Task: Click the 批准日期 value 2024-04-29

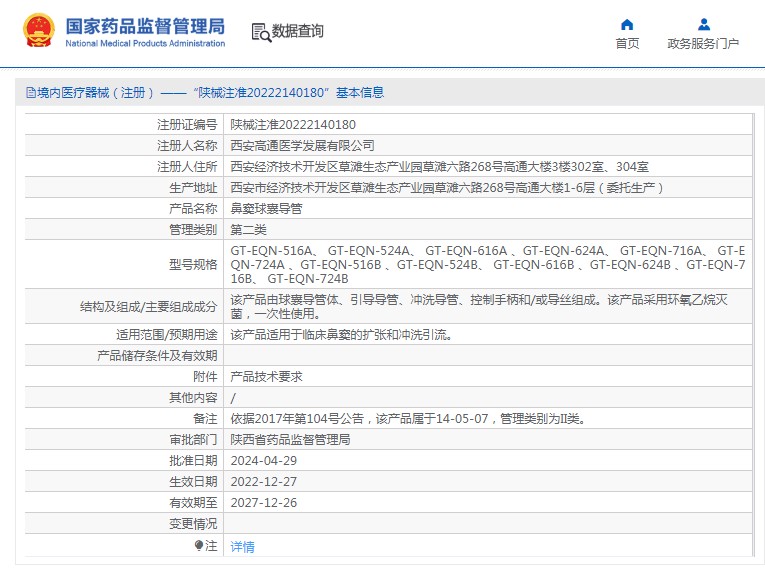Action: coord(264,460)
